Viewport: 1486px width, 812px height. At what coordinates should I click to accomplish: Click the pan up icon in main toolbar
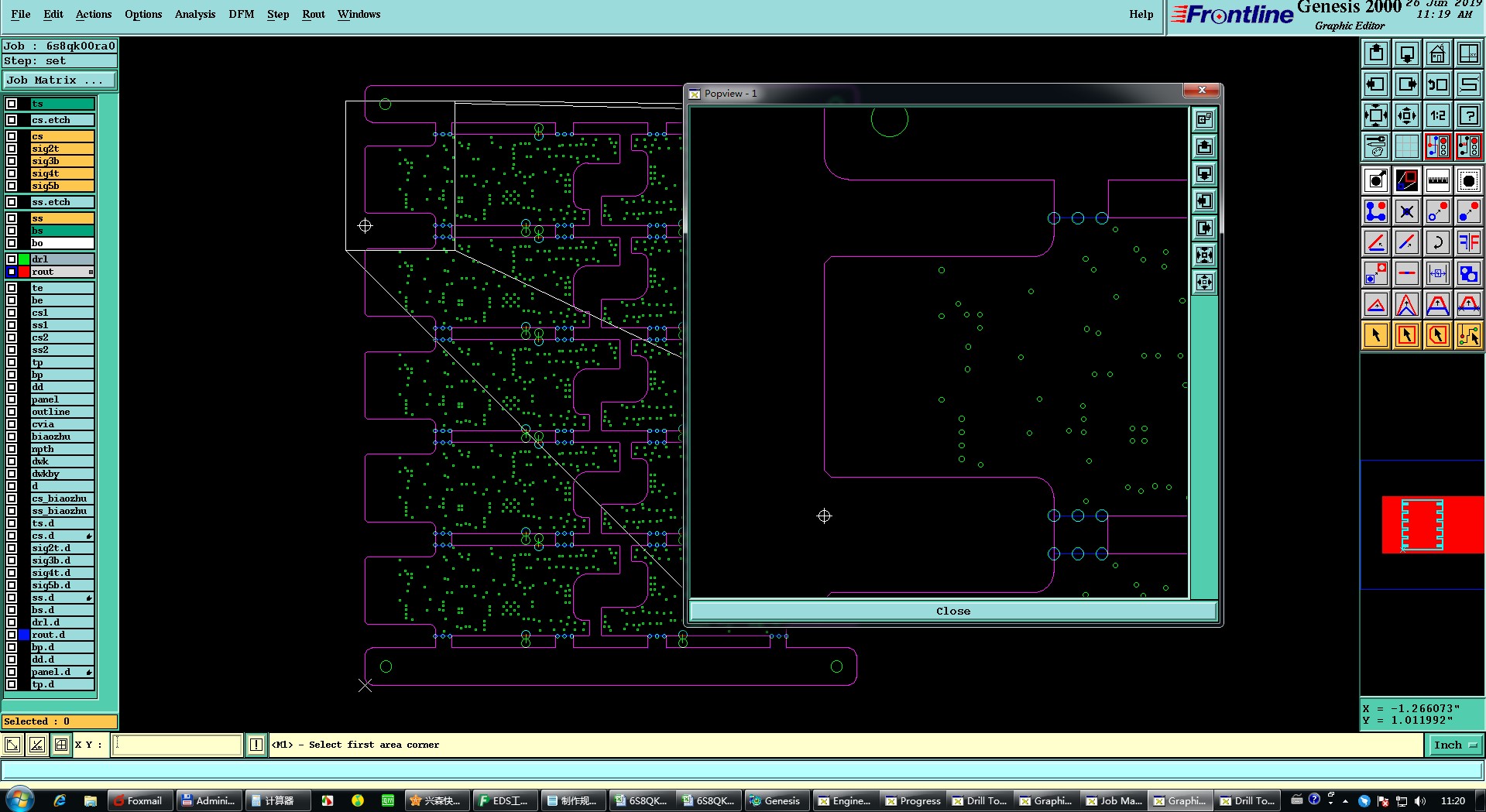[x=1376, y=53]
